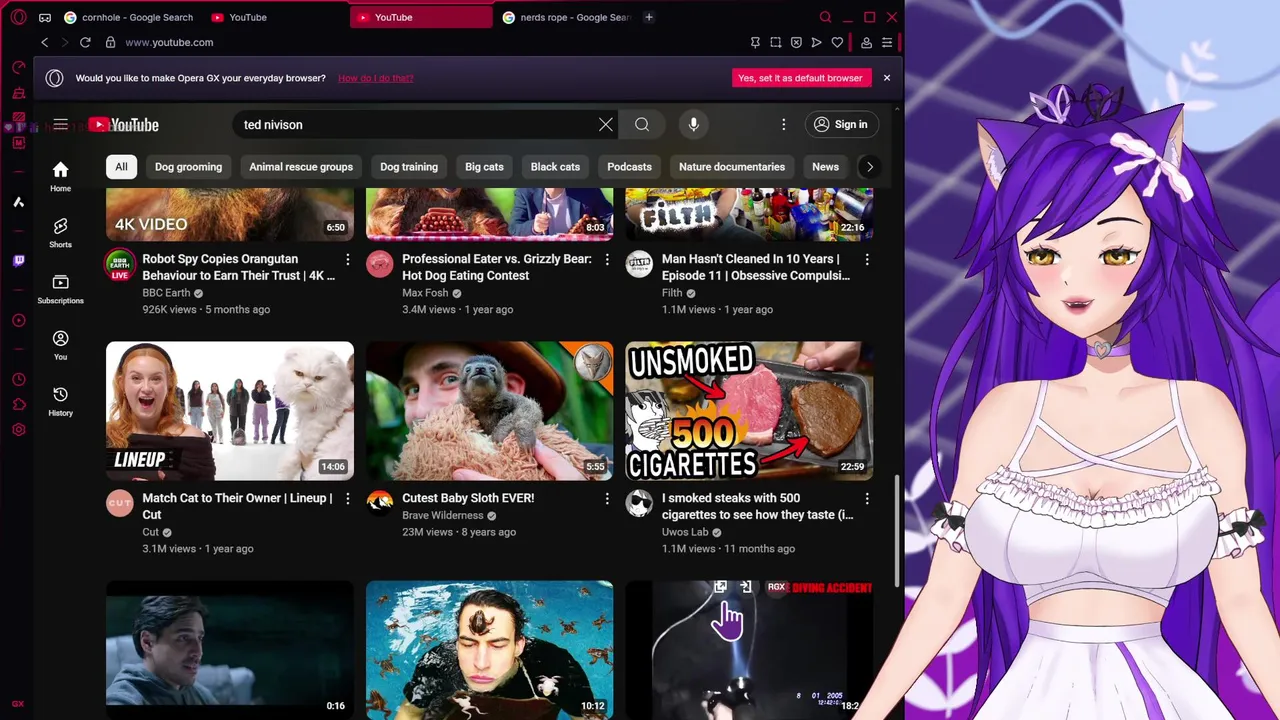Viewport: 1280px width, 720px height.
Task: Select the All filter chip
Action: click(121, 167)
